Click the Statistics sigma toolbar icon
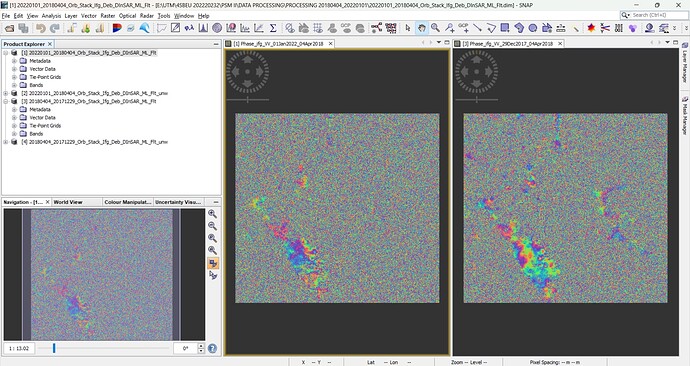Screen dimensions: 690x366 [273, 28]
